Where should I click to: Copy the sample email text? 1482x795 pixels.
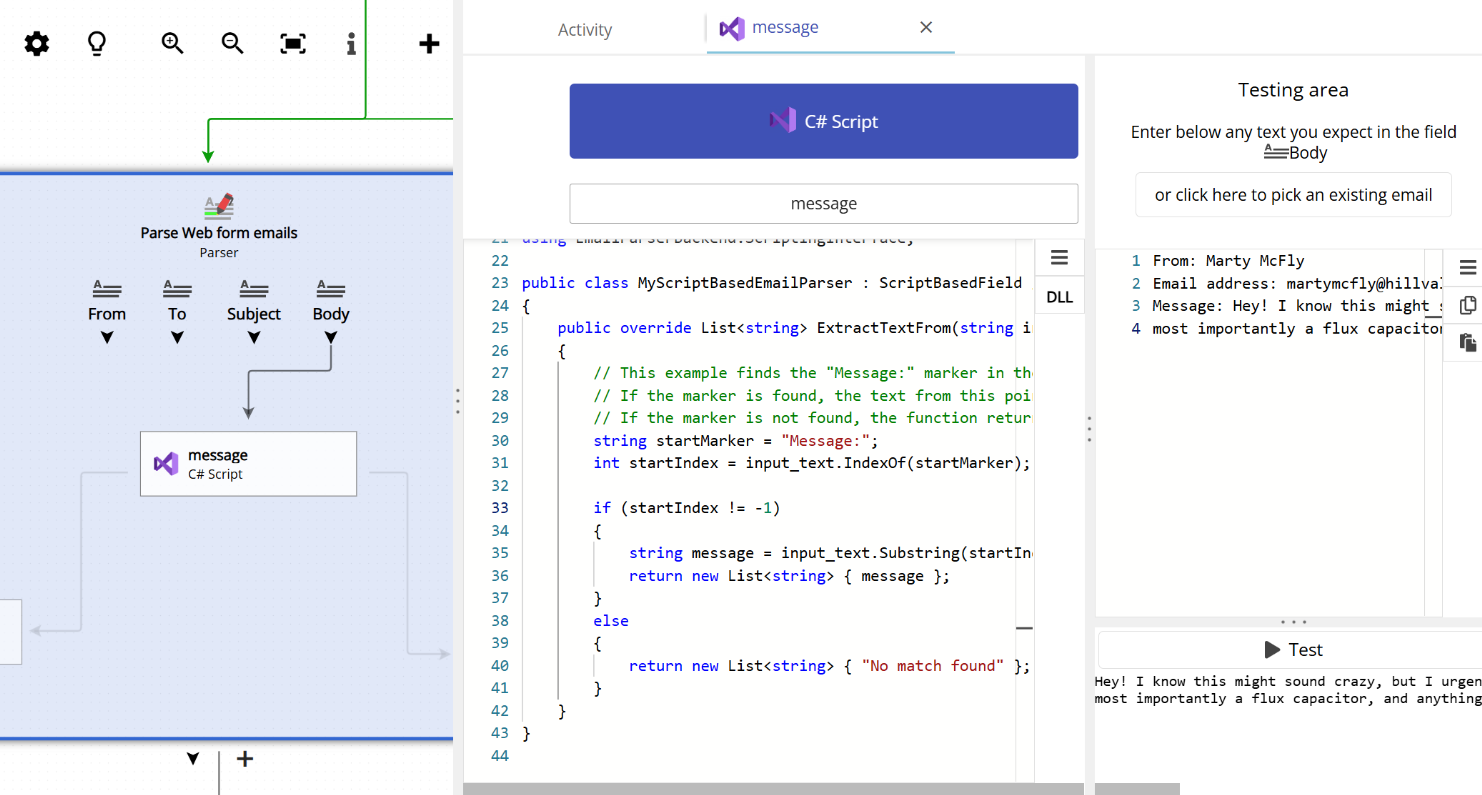(x=1468, y=305)
